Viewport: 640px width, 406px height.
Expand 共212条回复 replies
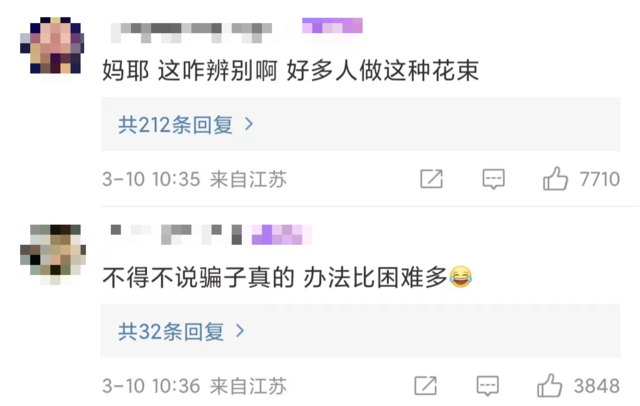[x=360, y=124]
